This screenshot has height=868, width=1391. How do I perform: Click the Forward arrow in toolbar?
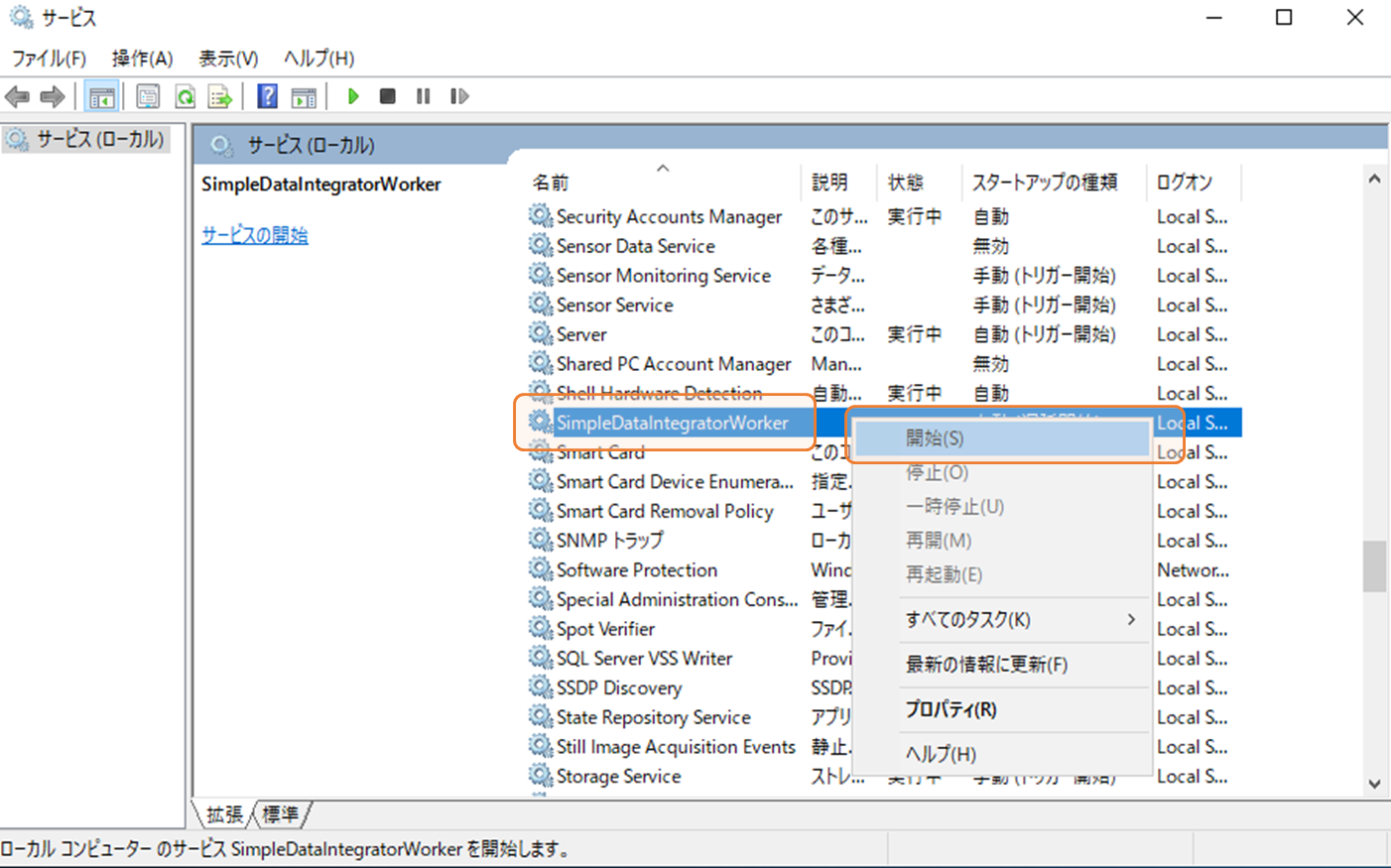53,96
